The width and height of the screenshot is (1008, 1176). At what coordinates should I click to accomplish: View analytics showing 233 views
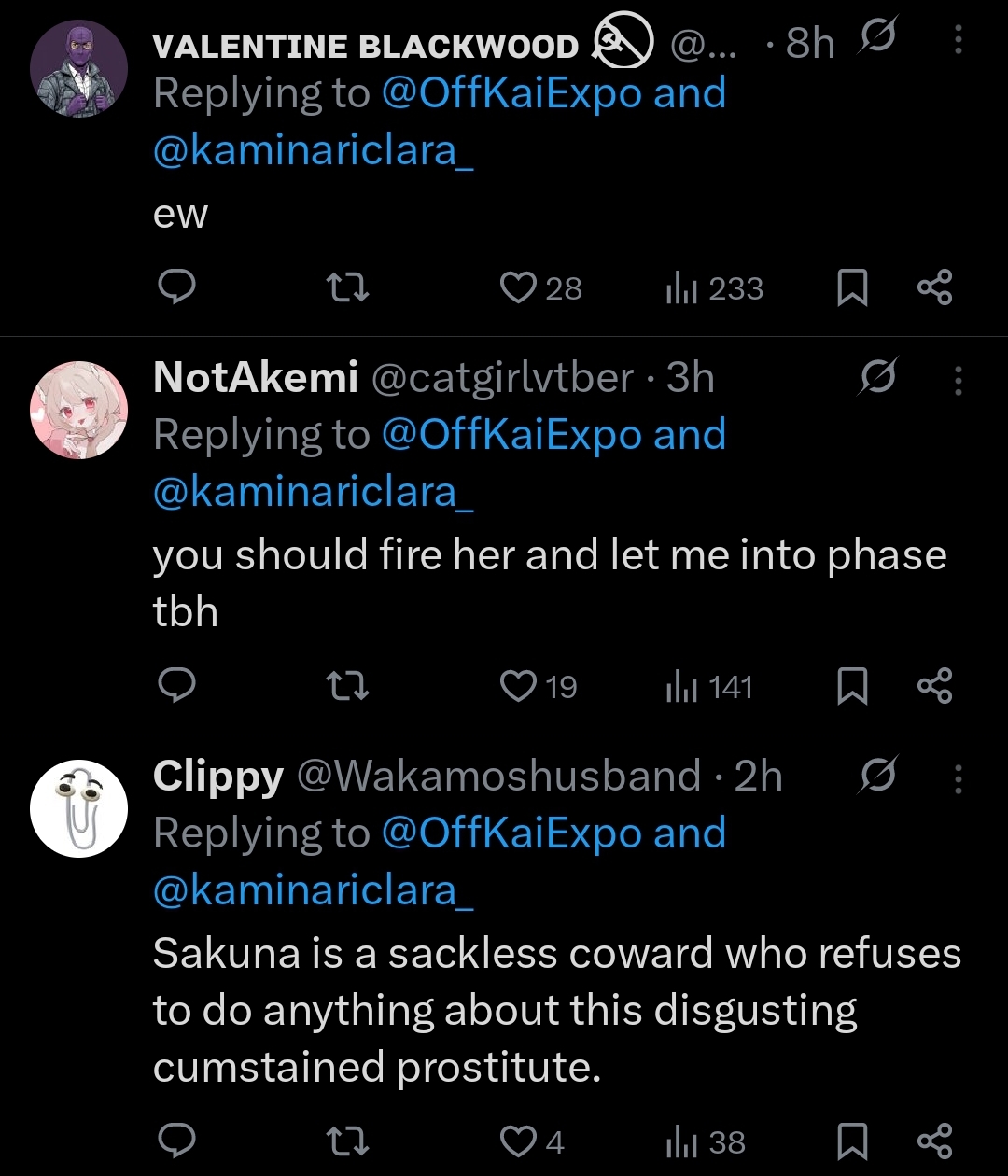tap(714, 288)
